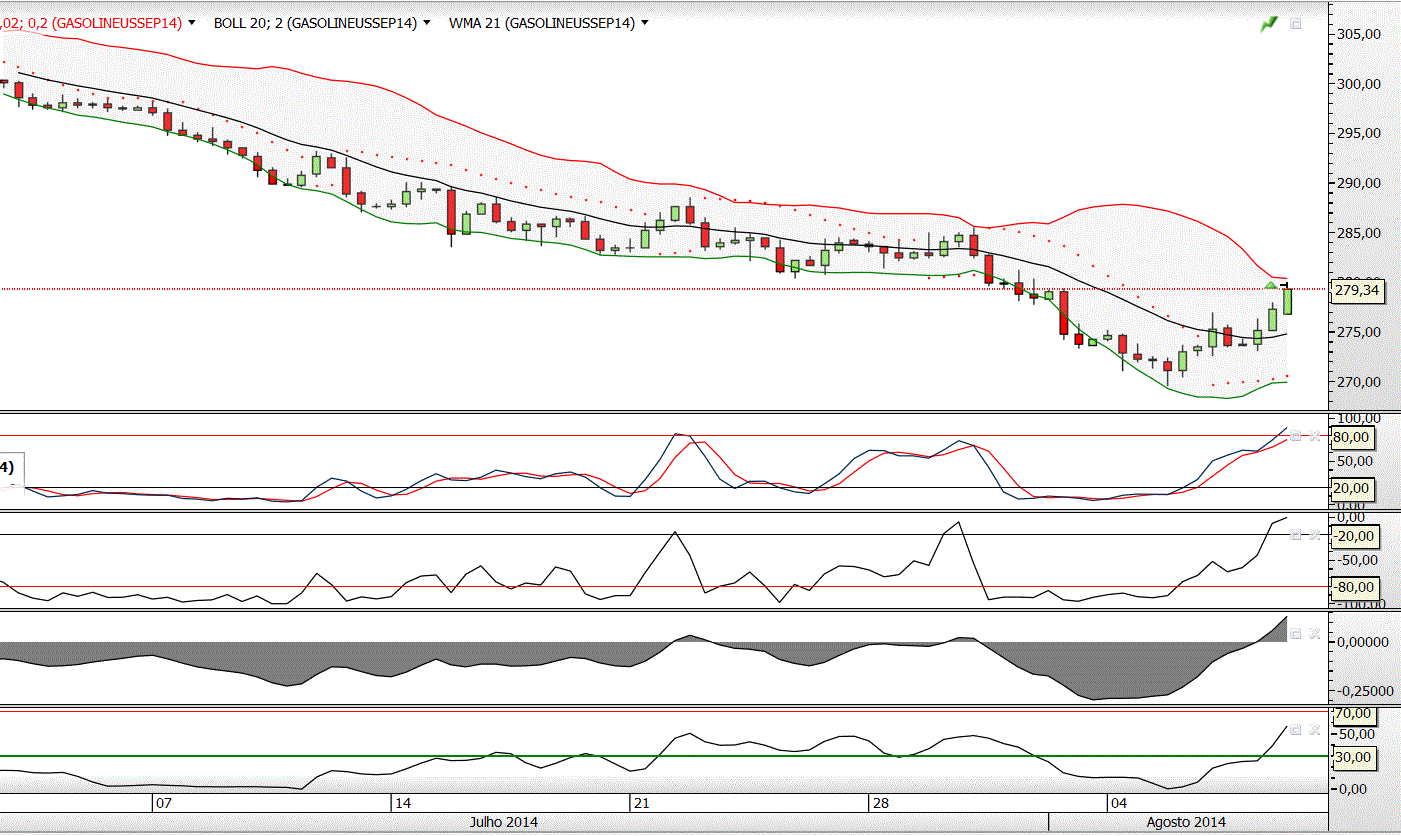The height and width of the screenshot is (836, 1401).
Task: Click the 'Agosto 2014' month label
Action: 1185,822
